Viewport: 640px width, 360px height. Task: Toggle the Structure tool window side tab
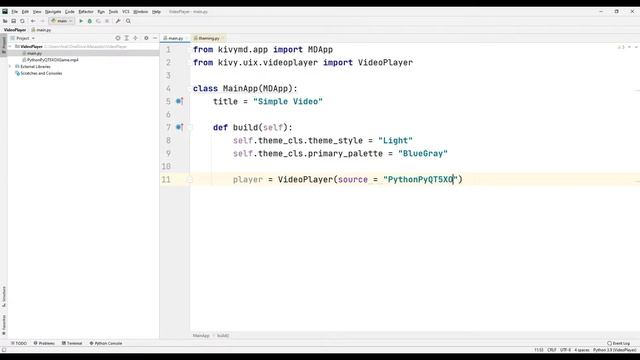[x=4, y=297]
